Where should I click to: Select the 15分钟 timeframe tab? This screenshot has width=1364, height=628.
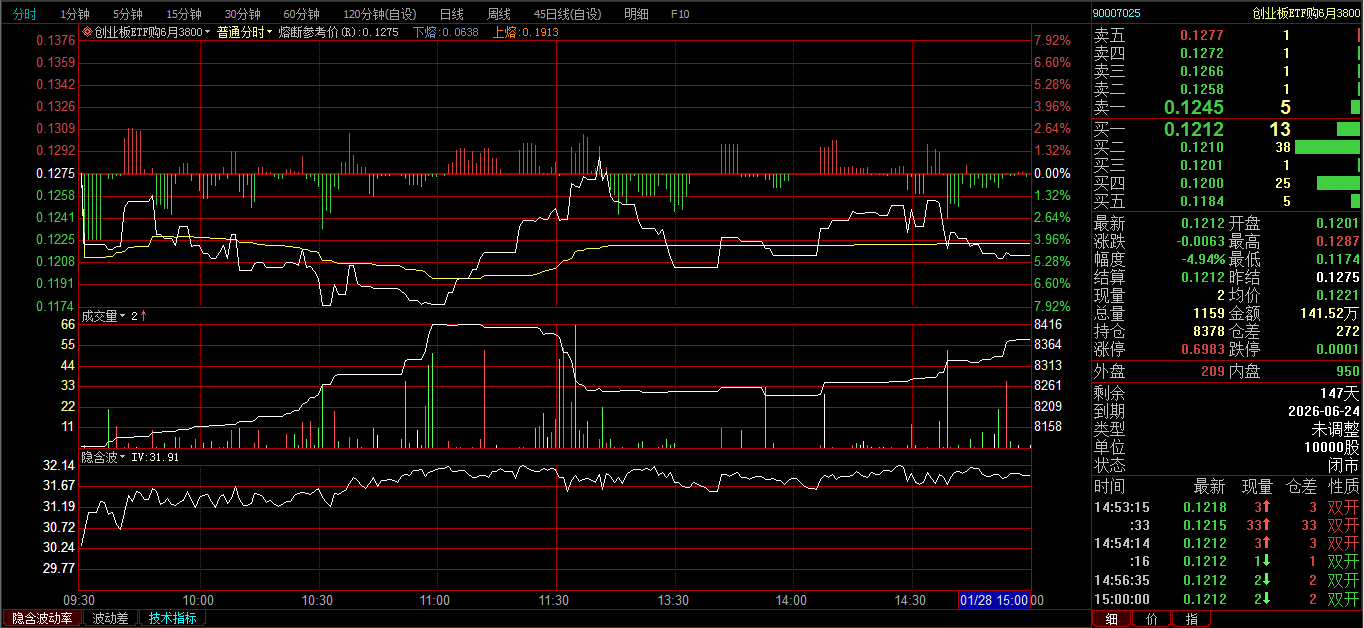point(183,14)
